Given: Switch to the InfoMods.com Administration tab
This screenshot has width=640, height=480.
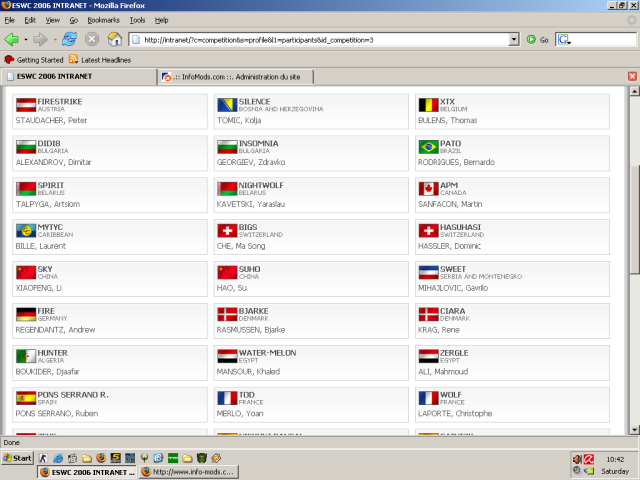Looking at the screenshot, I should point(236,77).
